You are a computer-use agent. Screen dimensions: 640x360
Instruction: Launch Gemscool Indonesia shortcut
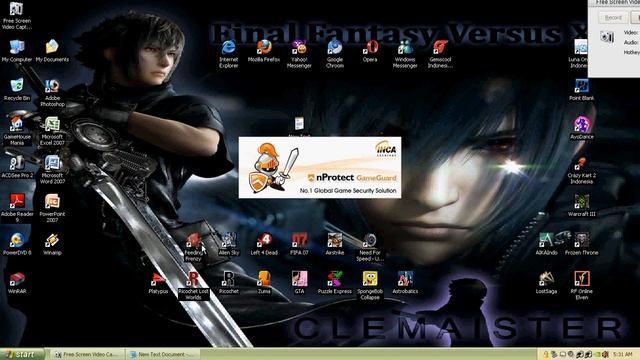click(440, 54)
